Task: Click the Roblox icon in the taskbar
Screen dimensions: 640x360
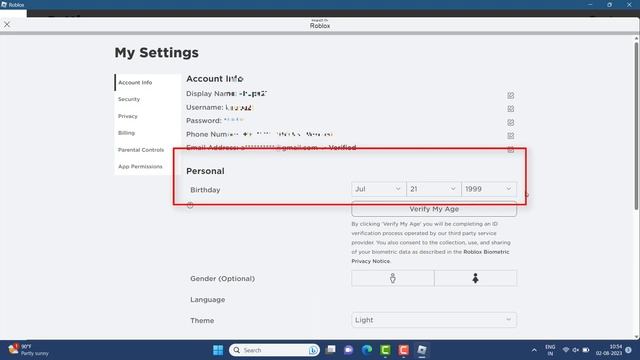Action: [422, 350]
